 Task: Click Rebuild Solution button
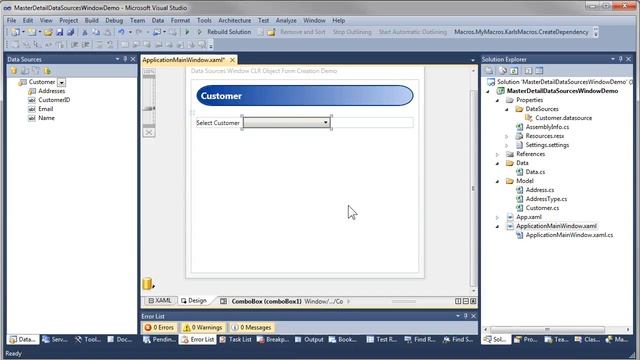(229, 32)
